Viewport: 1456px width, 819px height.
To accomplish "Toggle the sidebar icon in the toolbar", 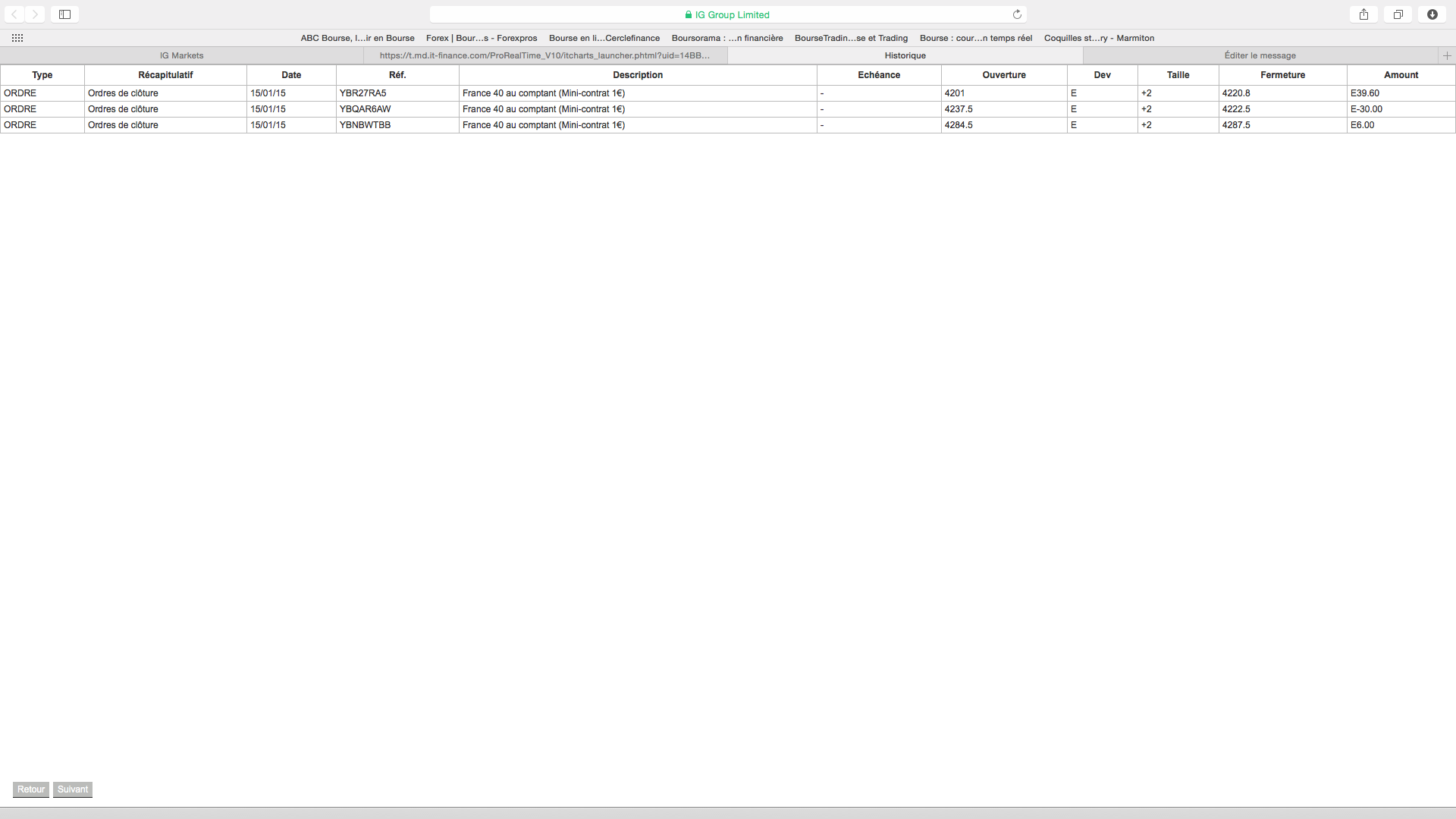I will click(65, 14).
